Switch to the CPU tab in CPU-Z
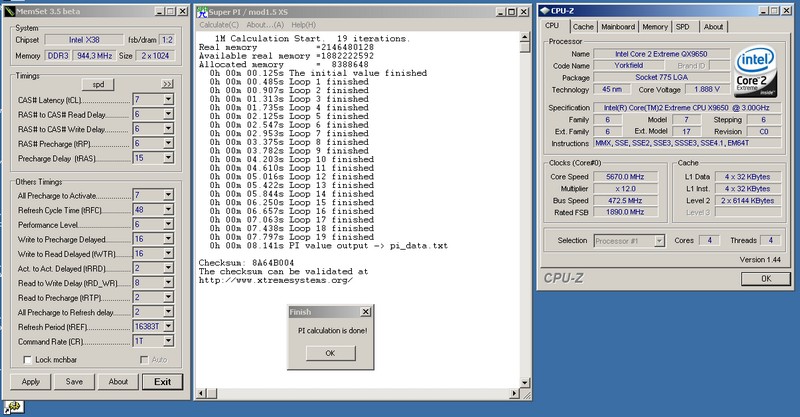Viewport: 800px width, 417px height. click(x=552, y=26)
